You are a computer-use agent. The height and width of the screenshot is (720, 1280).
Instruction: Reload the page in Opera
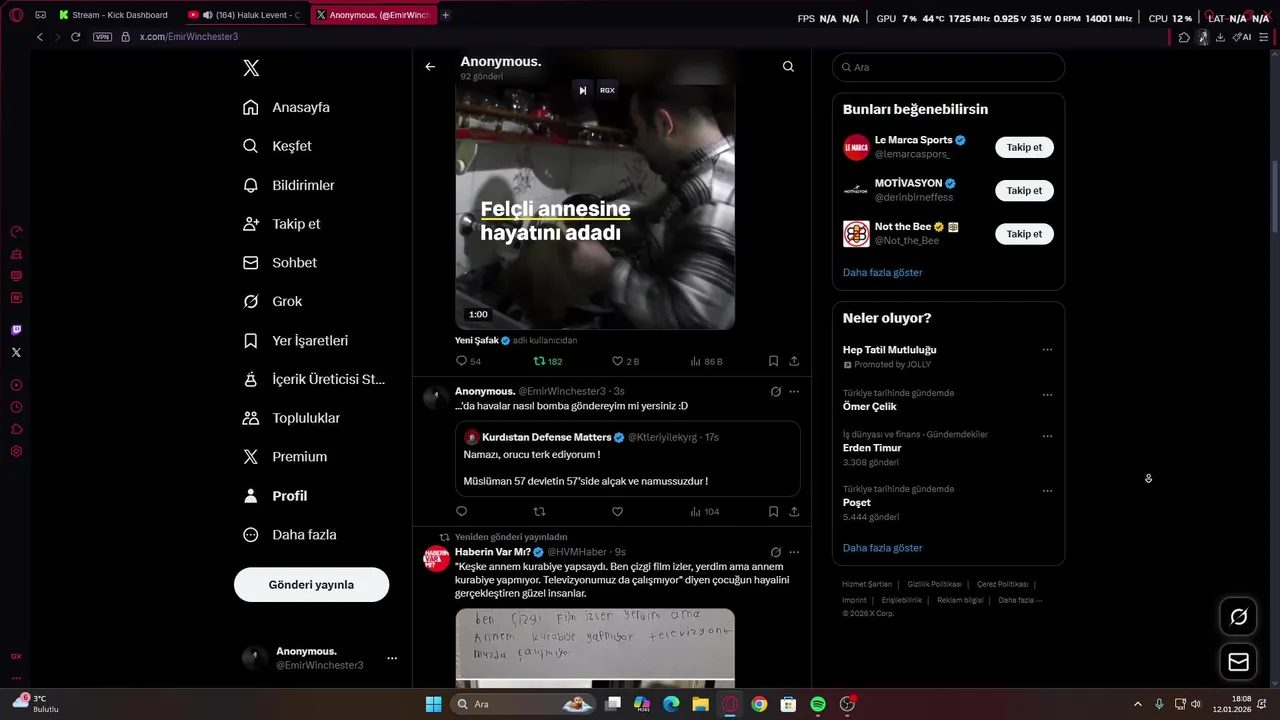pyautogui.click(x=75, y=37)
